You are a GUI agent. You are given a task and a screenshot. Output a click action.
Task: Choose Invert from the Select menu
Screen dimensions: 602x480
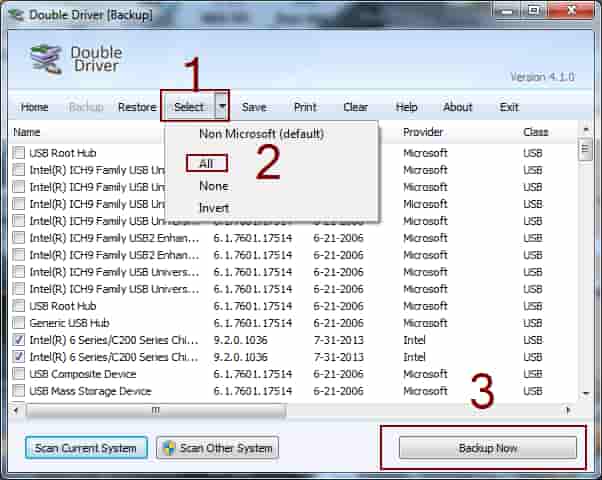(214, 208)
